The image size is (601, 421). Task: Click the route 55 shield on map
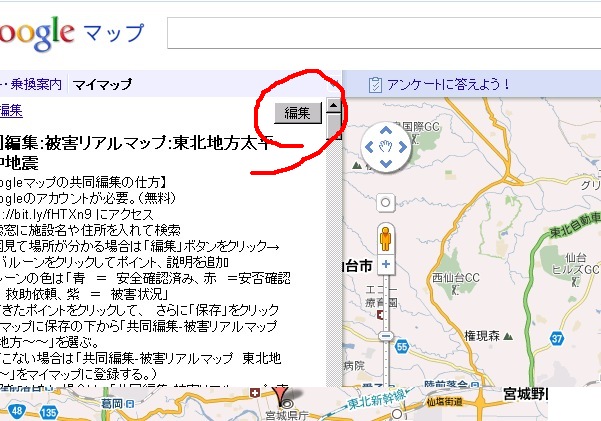coord(402,347)
